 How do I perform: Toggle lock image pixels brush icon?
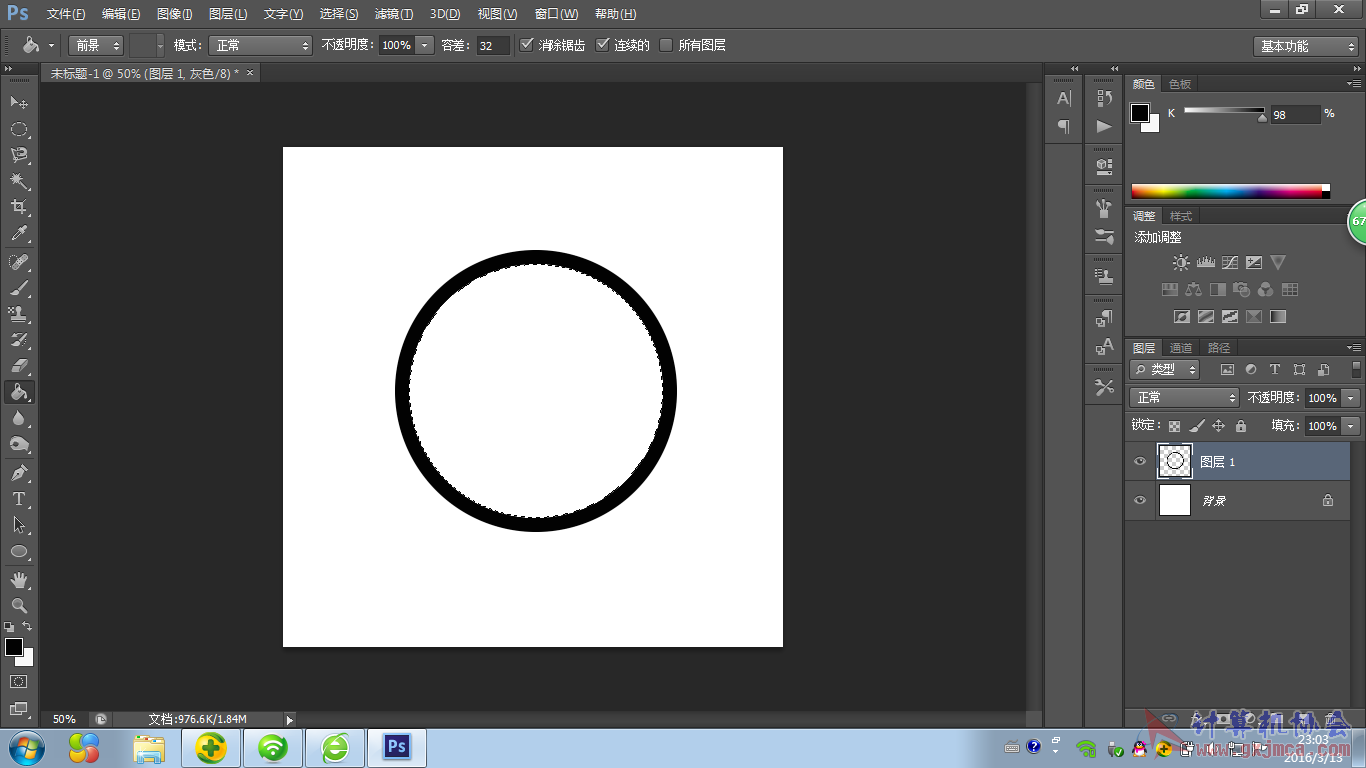(x=1197, y=426)
